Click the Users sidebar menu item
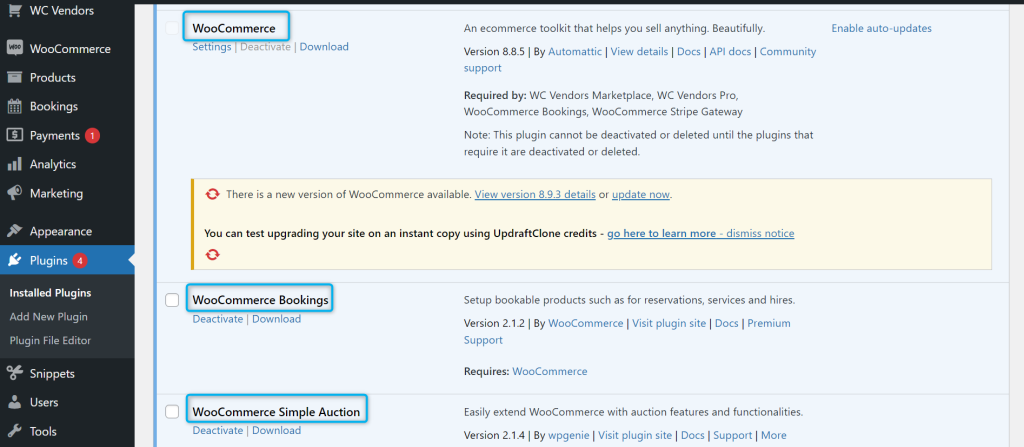 (x=44, y=403)
